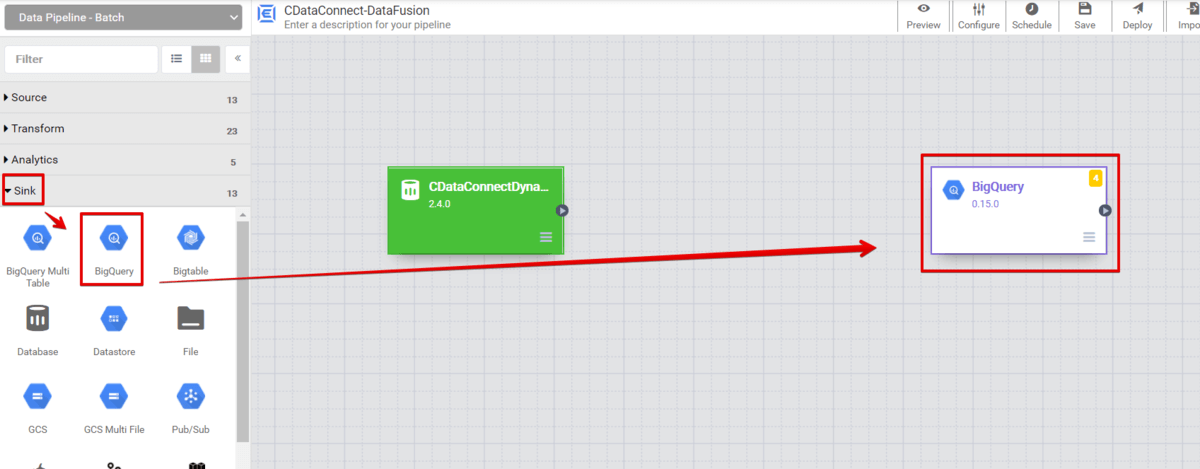This screenshot has height=469, width=1200.
Task: Add the GCS Multi File sink plugin
Action: 114,408
